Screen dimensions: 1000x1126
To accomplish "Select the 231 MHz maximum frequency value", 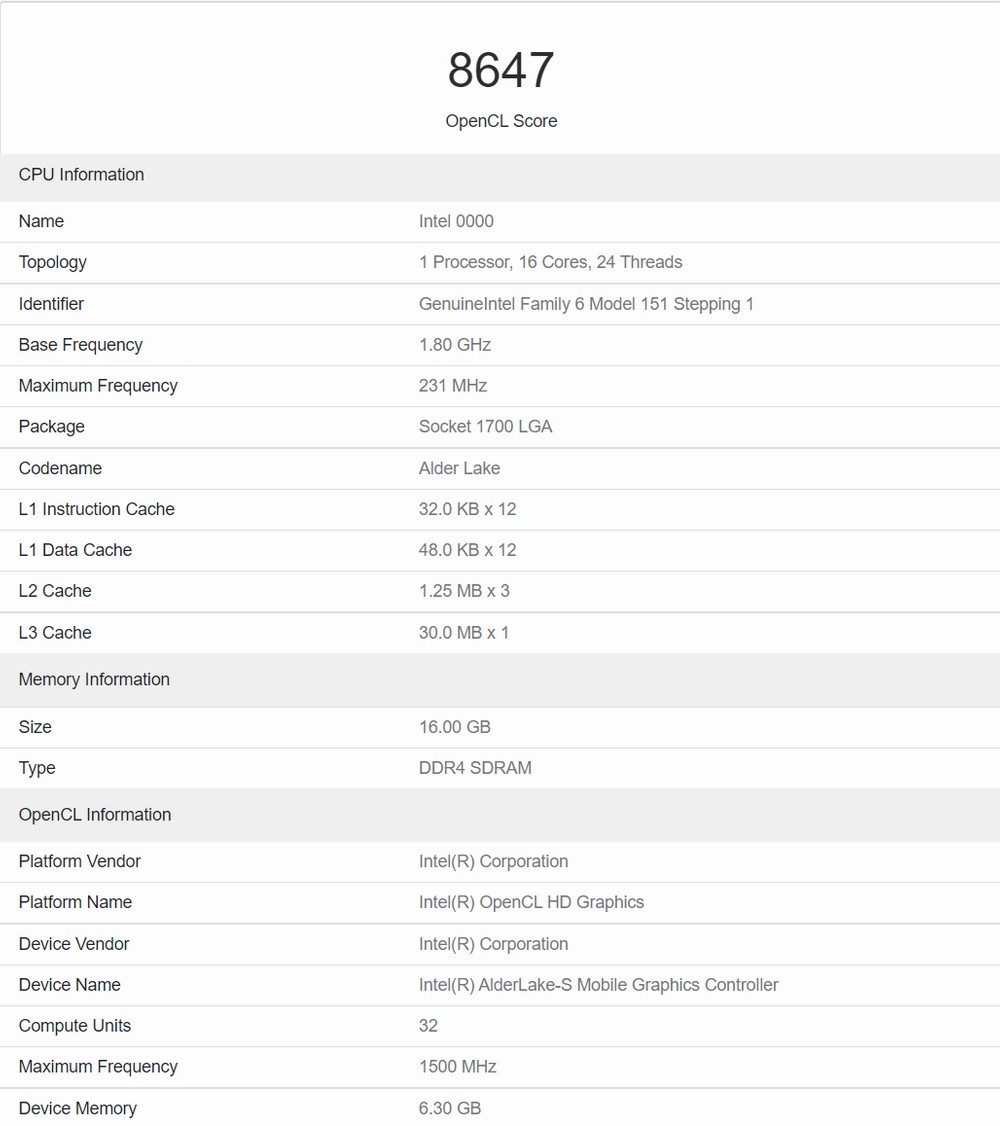I will click(x=453, y=386).
